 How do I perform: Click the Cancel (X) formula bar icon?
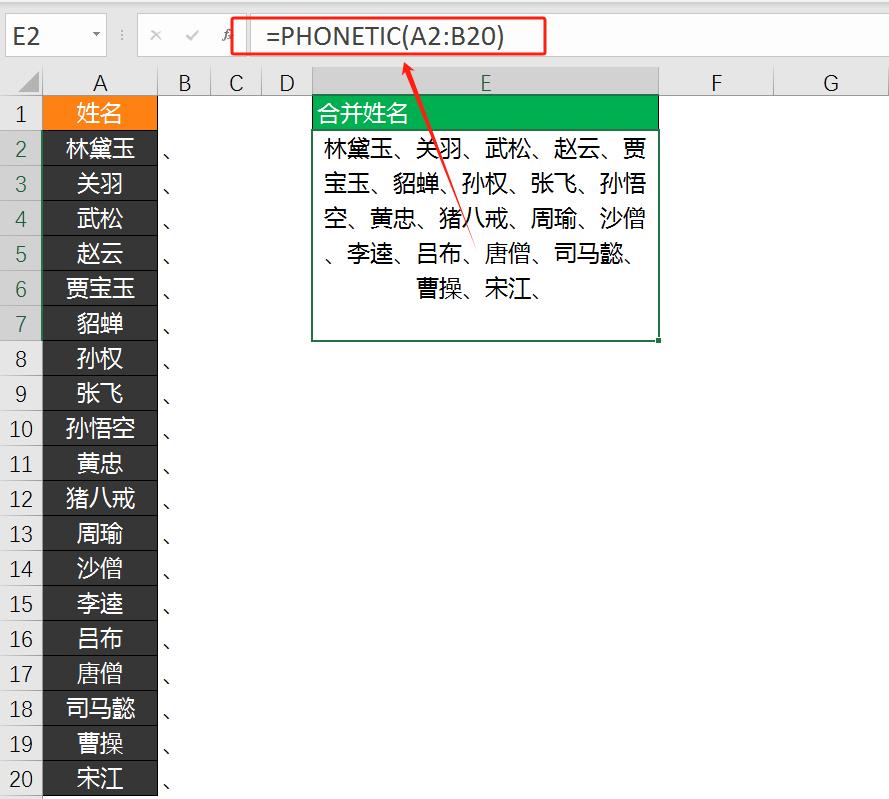point(156,36)
